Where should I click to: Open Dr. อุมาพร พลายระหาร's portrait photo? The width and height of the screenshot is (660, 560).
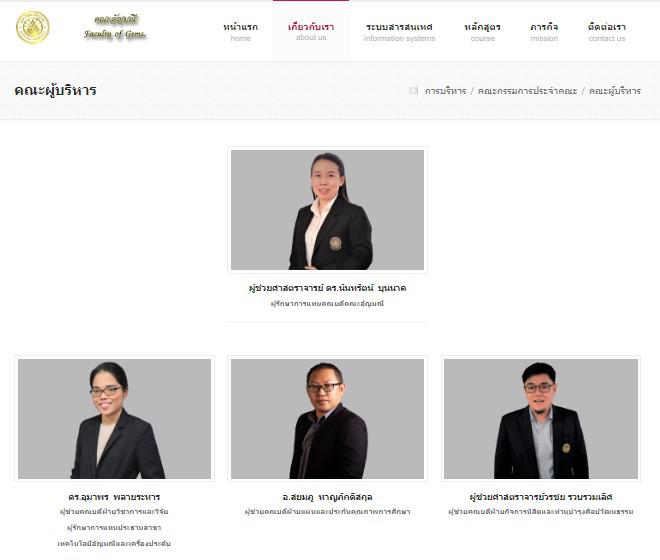tap(114, 419)
